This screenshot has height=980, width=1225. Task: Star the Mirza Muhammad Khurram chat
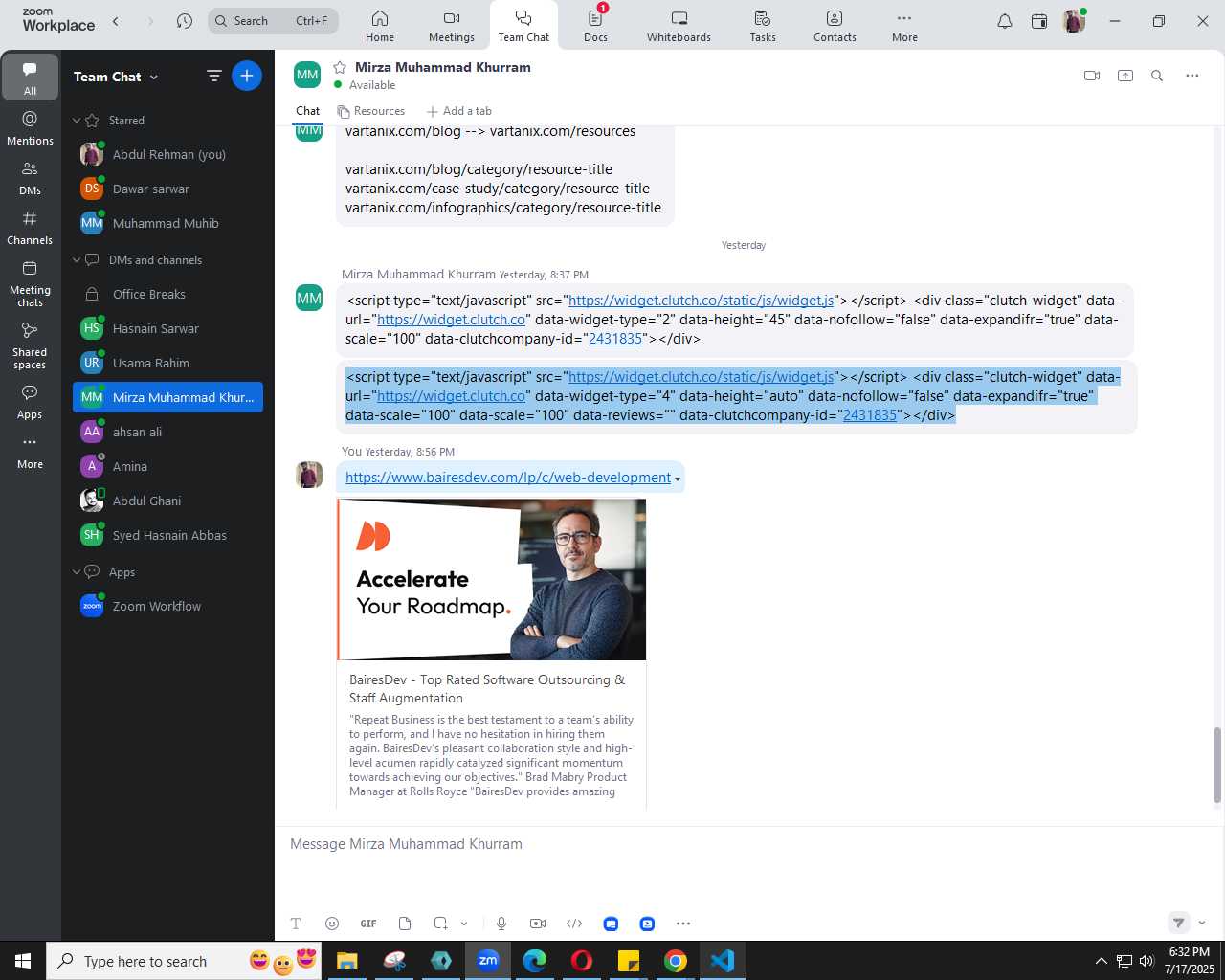click(339, 67)
